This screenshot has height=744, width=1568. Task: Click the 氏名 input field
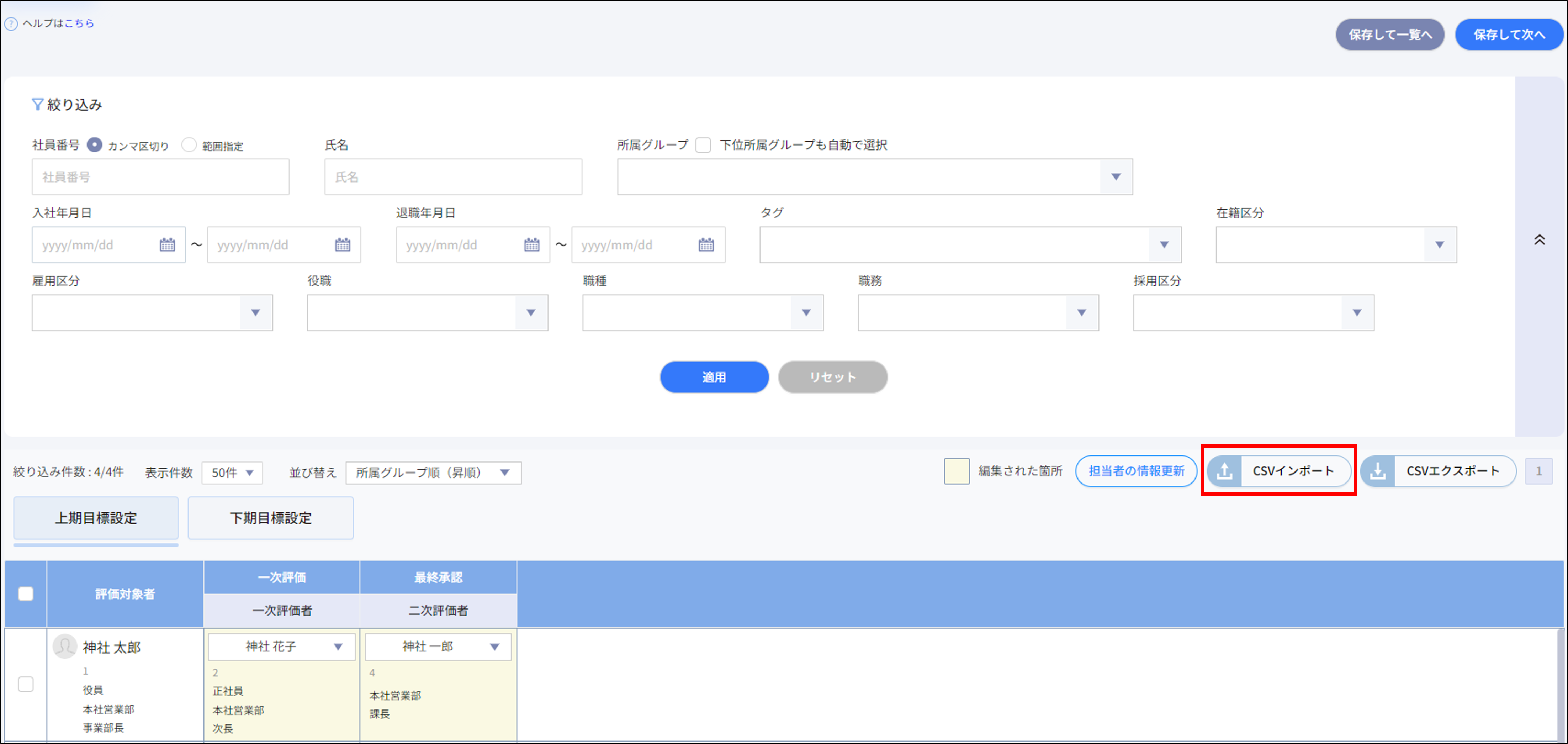(x=453, y=176)
